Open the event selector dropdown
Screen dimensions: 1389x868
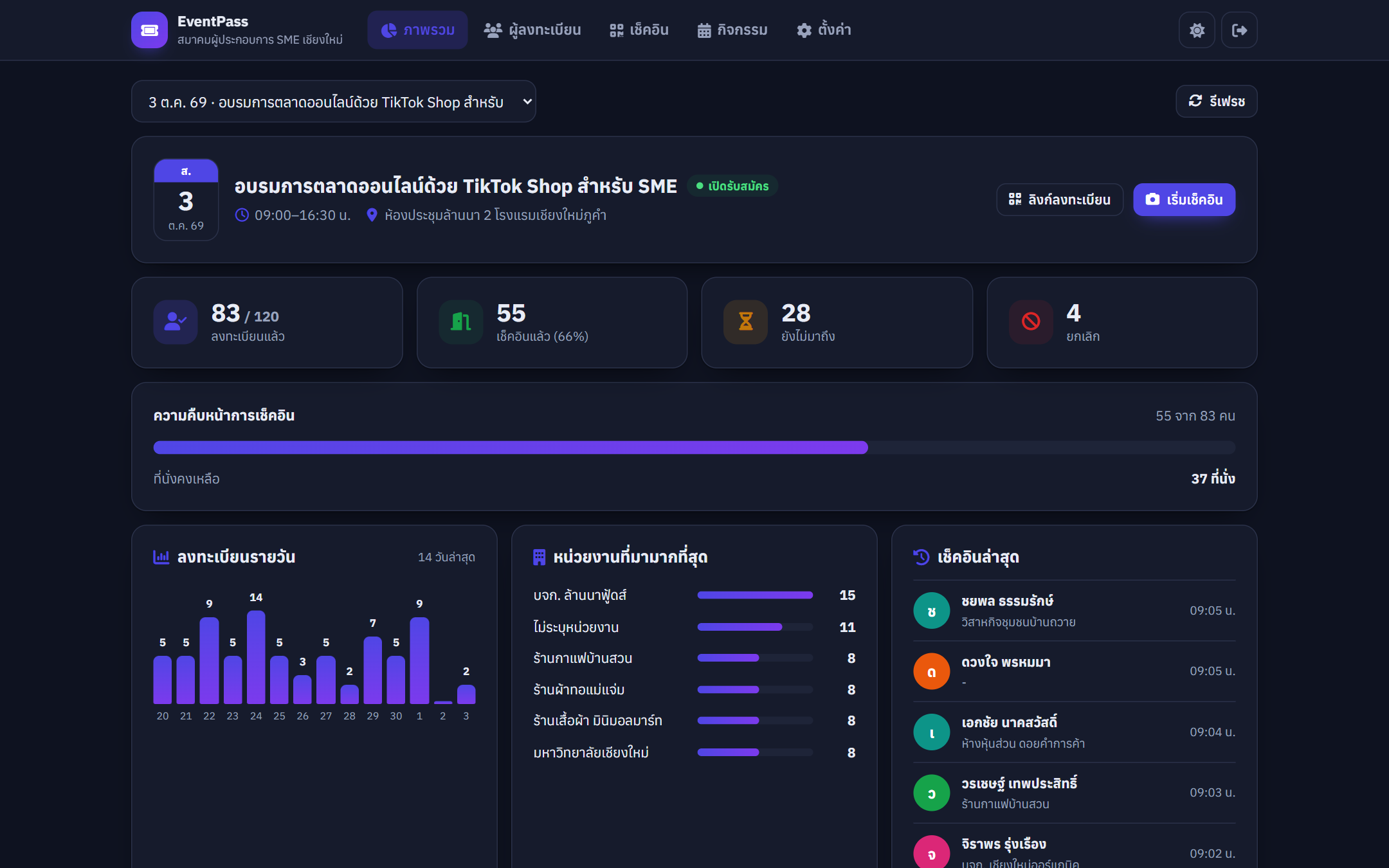point(333,102)
